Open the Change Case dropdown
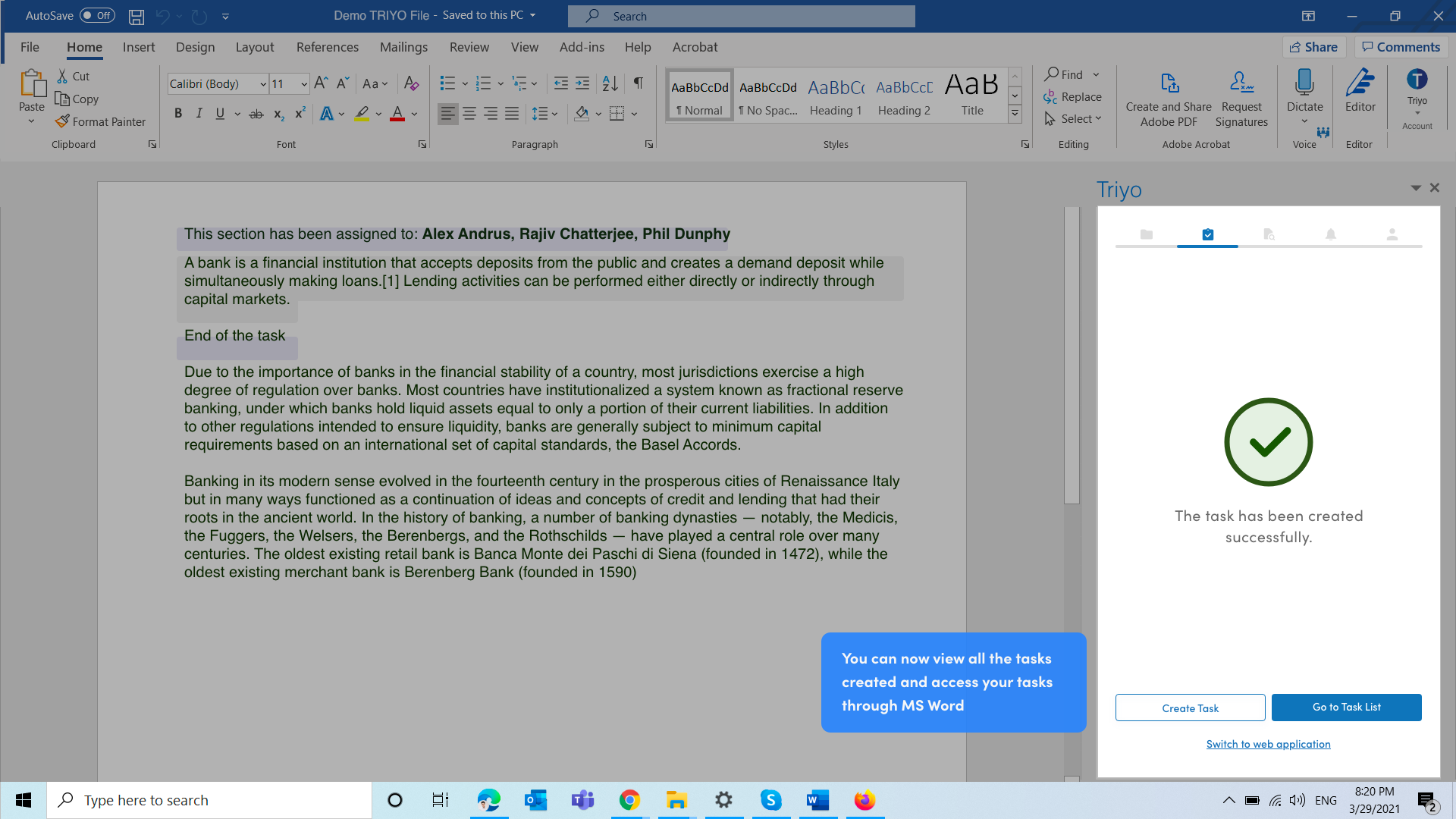Viewport: 1456px width, 819px height. tap(375, 83)
